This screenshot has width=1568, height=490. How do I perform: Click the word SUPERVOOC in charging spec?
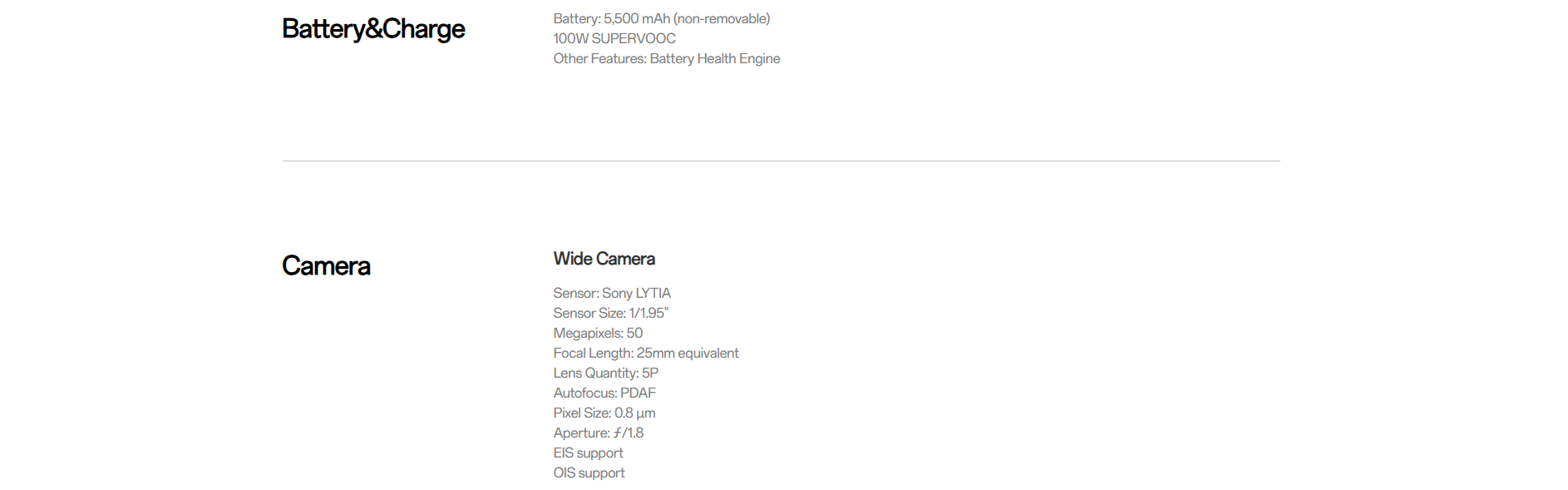click(x=634, y=38)
